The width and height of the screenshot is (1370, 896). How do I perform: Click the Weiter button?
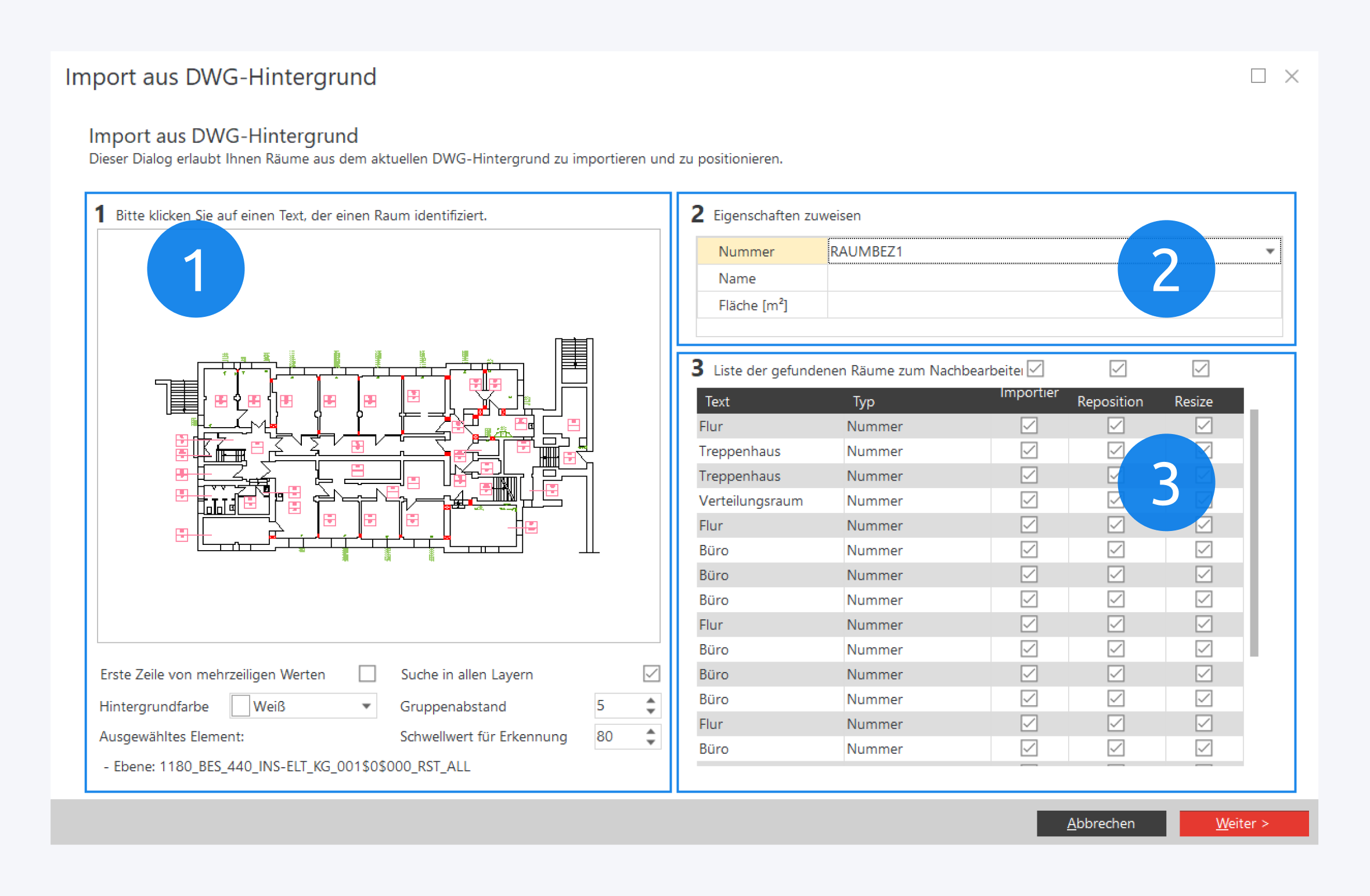click(1243, 823)
